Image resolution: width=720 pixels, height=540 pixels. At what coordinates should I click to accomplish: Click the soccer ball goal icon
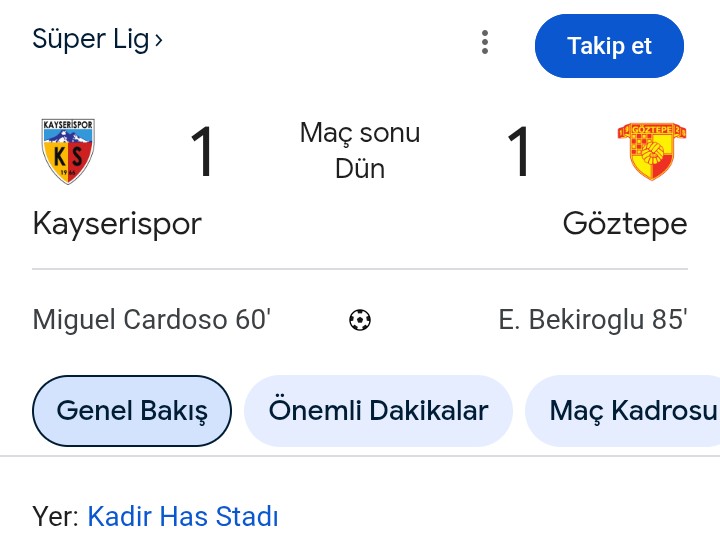click(360, 320)
